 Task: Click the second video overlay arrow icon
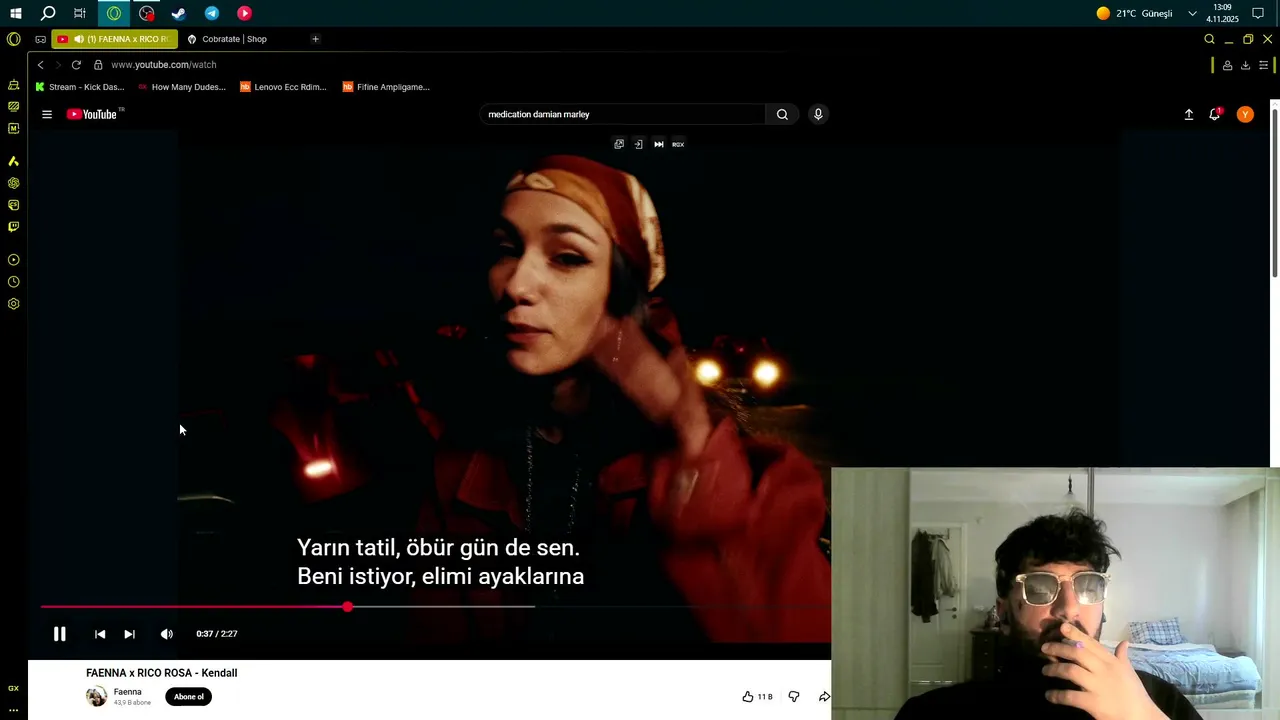638,144
